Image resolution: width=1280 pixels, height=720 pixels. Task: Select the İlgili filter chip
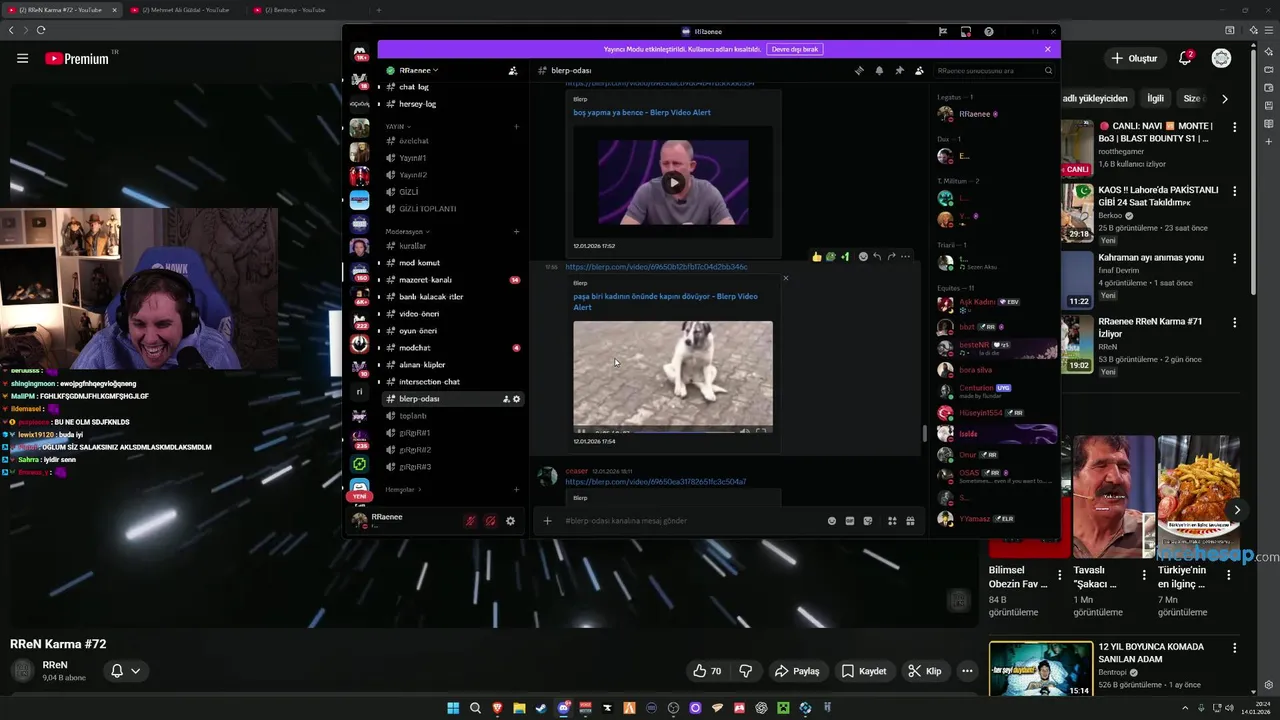click(x=1155, y=98)
